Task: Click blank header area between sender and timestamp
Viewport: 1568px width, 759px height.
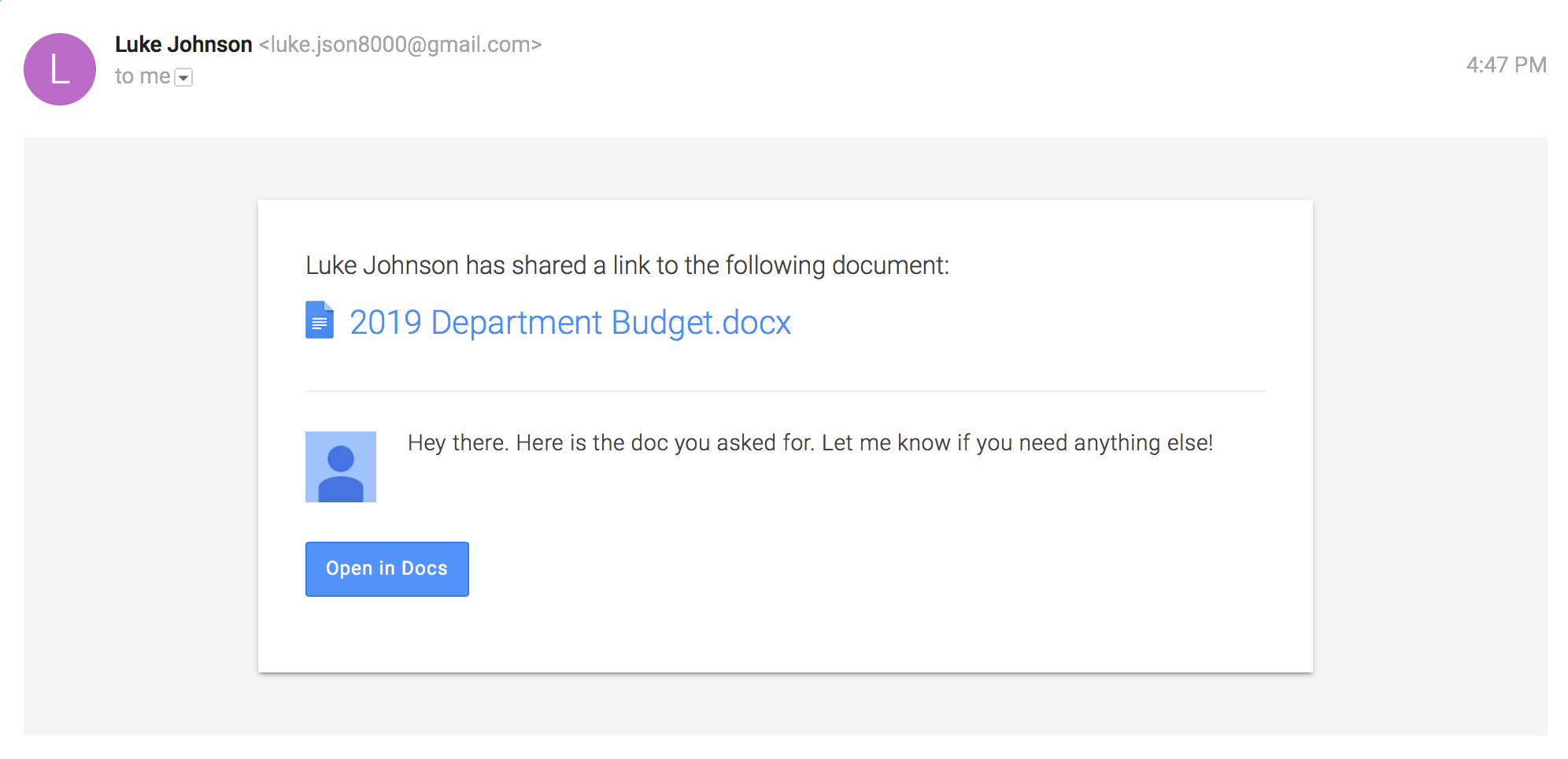Action: [1000, 63]
